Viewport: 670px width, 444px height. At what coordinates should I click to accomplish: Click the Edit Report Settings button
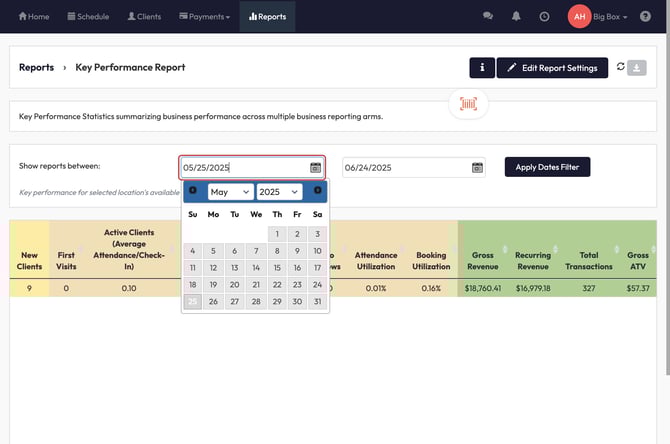pos(552,68)
